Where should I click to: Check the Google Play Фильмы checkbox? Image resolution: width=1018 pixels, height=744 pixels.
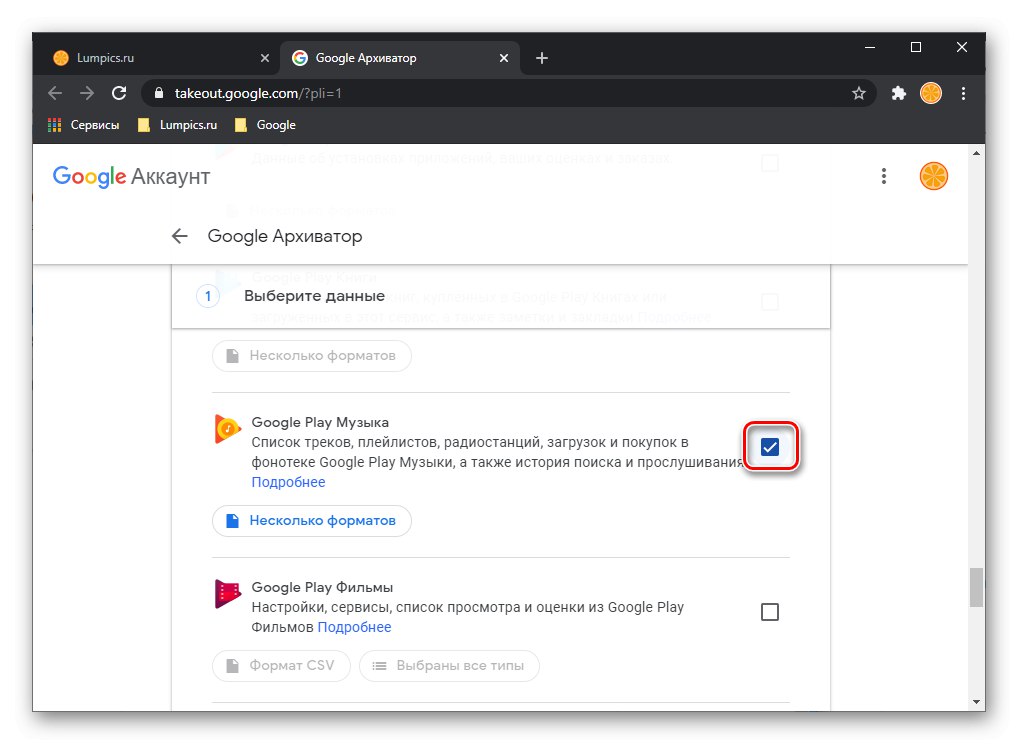coord(769,612)
